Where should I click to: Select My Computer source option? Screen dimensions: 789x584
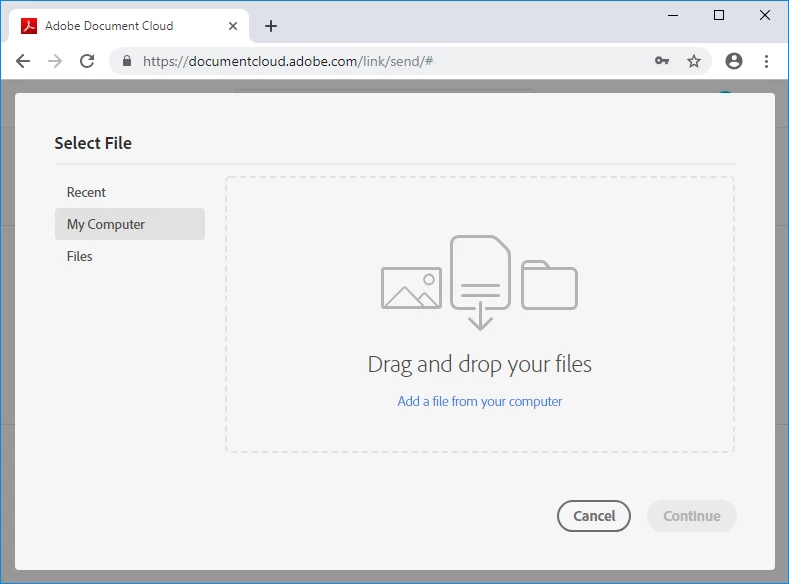(130, 224)
